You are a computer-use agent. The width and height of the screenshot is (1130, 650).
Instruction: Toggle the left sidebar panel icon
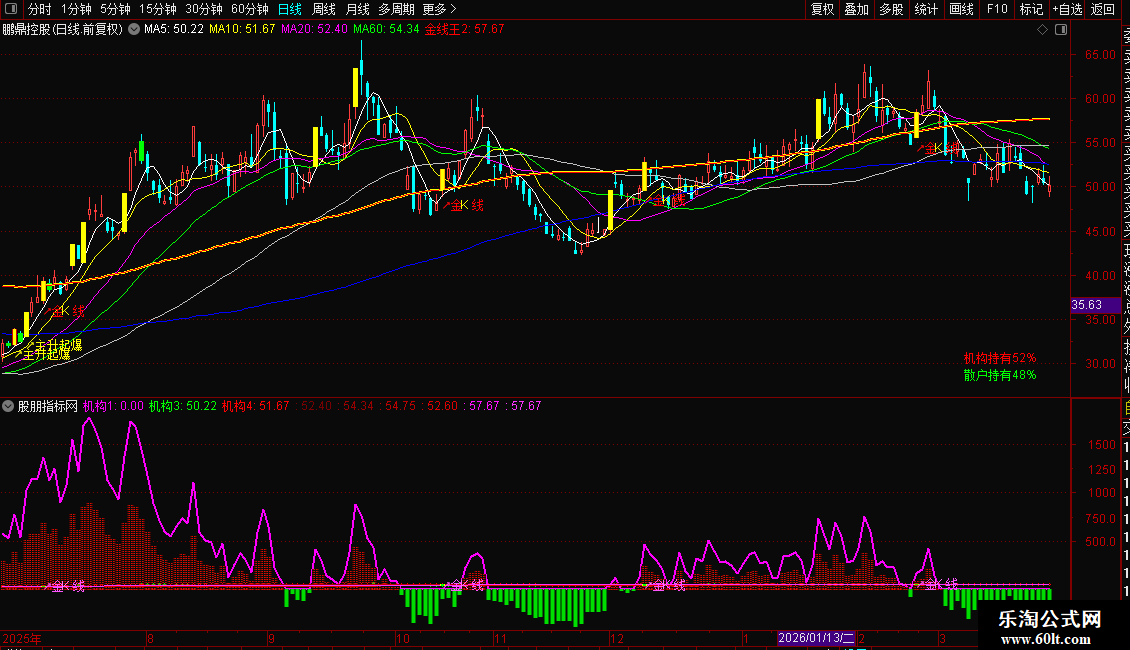(x=11, y=9)
